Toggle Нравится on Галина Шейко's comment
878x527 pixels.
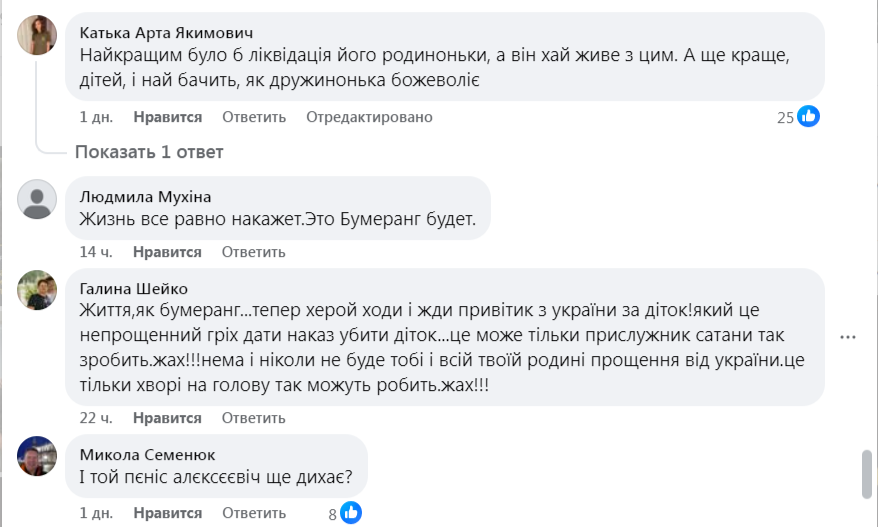pyautogui.click(x=167, y=417)
